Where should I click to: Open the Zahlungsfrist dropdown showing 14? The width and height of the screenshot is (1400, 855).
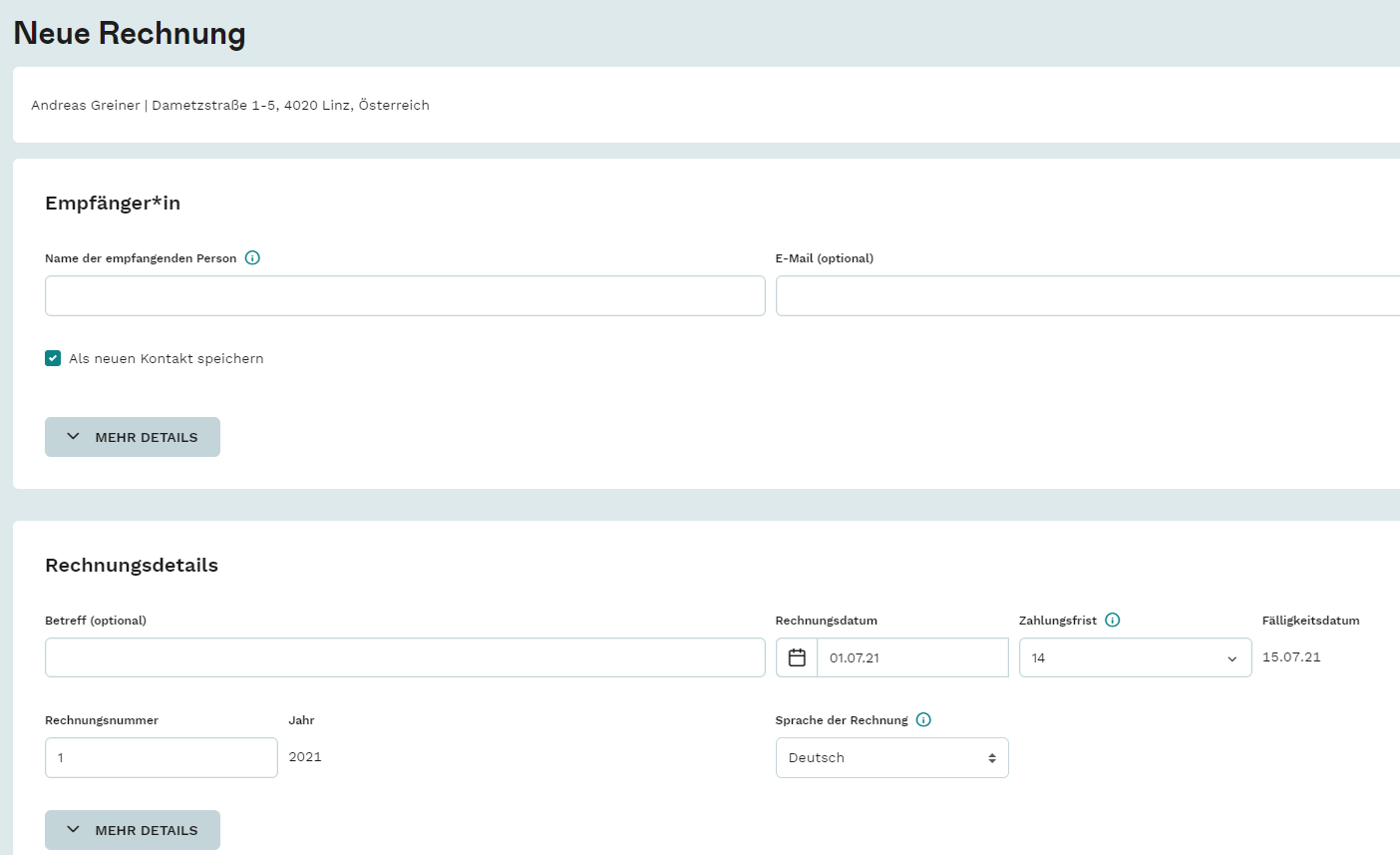click(1135, 657)
